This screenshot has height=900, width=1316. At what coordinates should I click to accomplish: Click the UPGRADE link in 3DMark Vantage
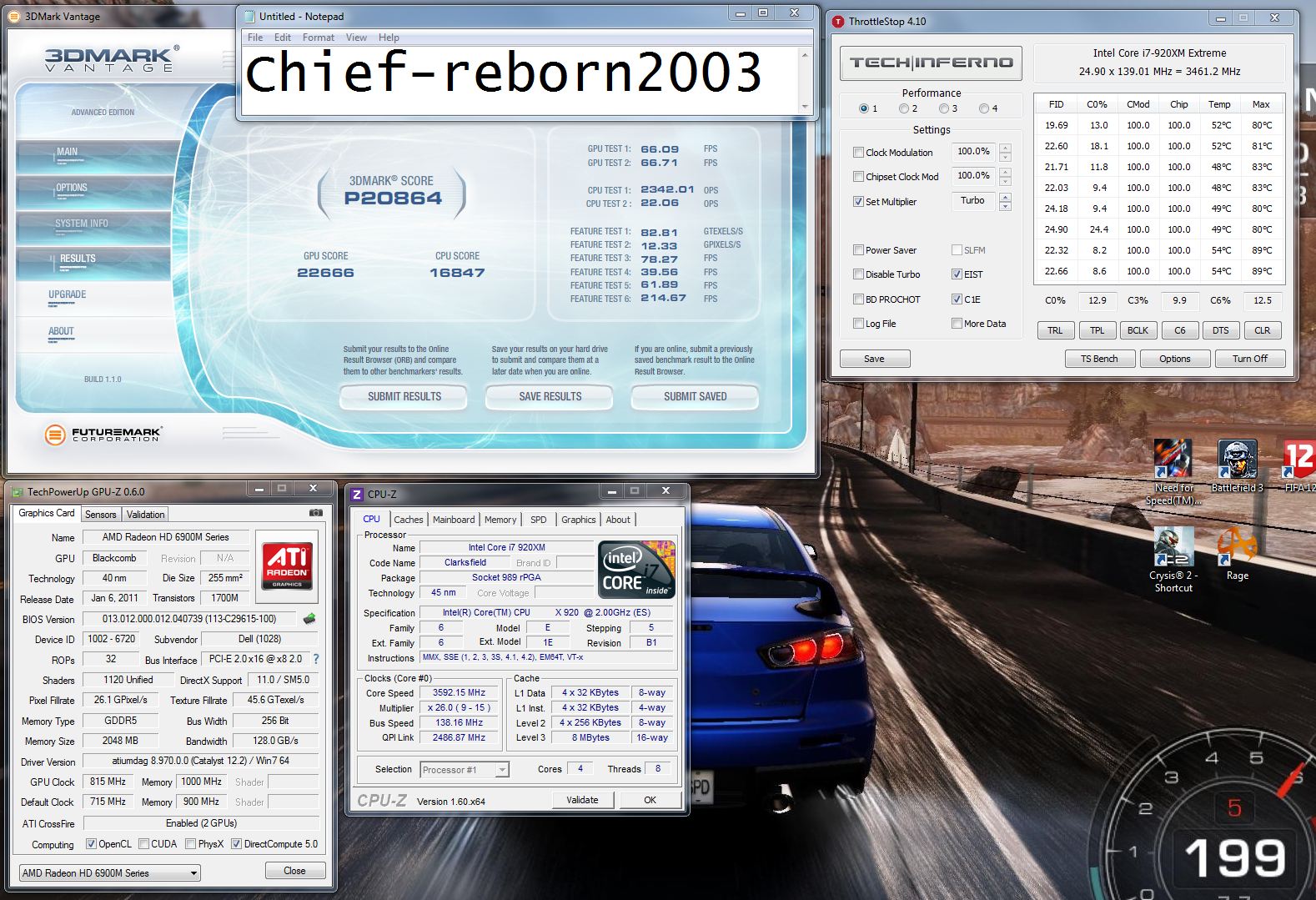68,294
